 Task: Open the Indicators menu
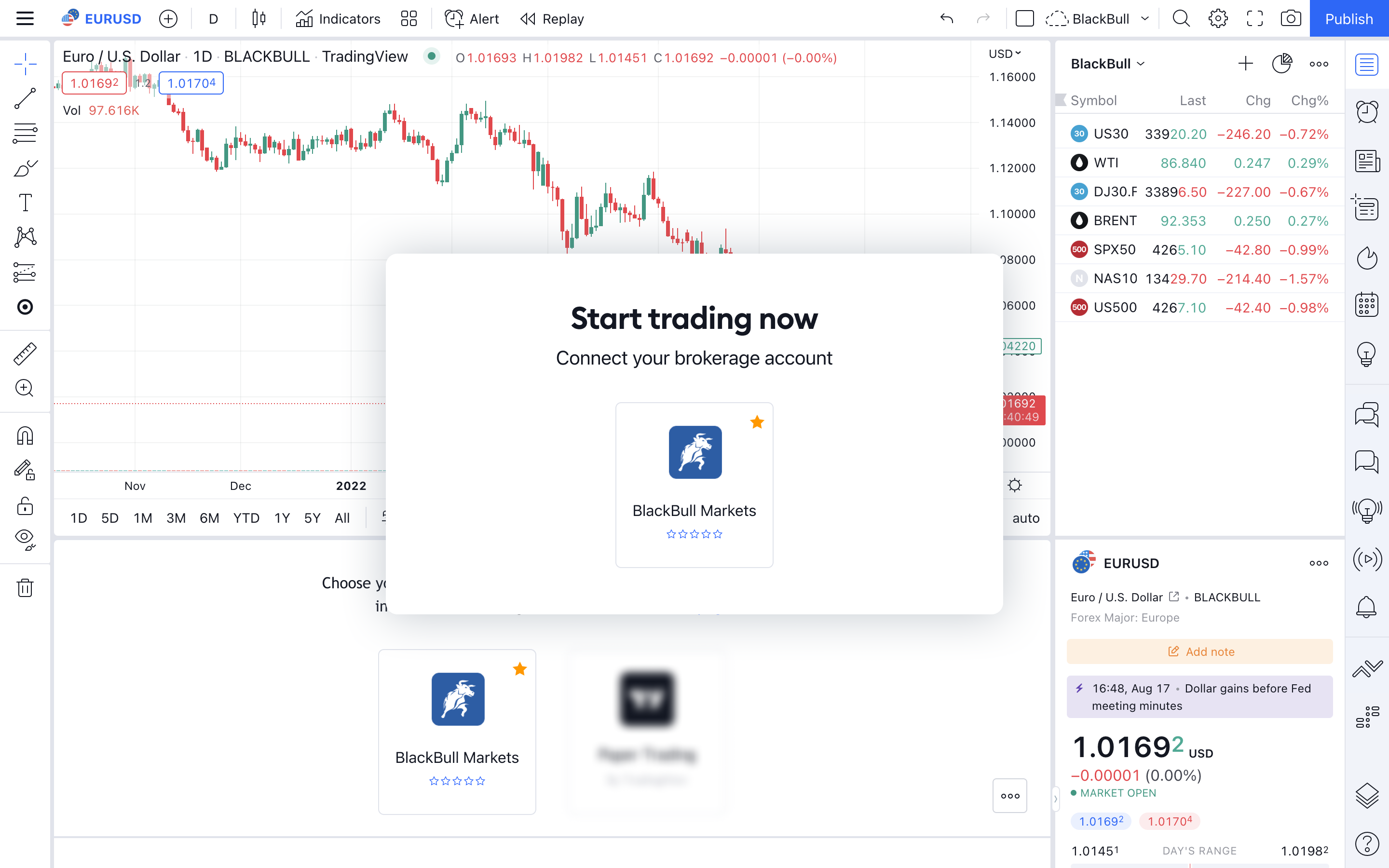pos(338,19)
